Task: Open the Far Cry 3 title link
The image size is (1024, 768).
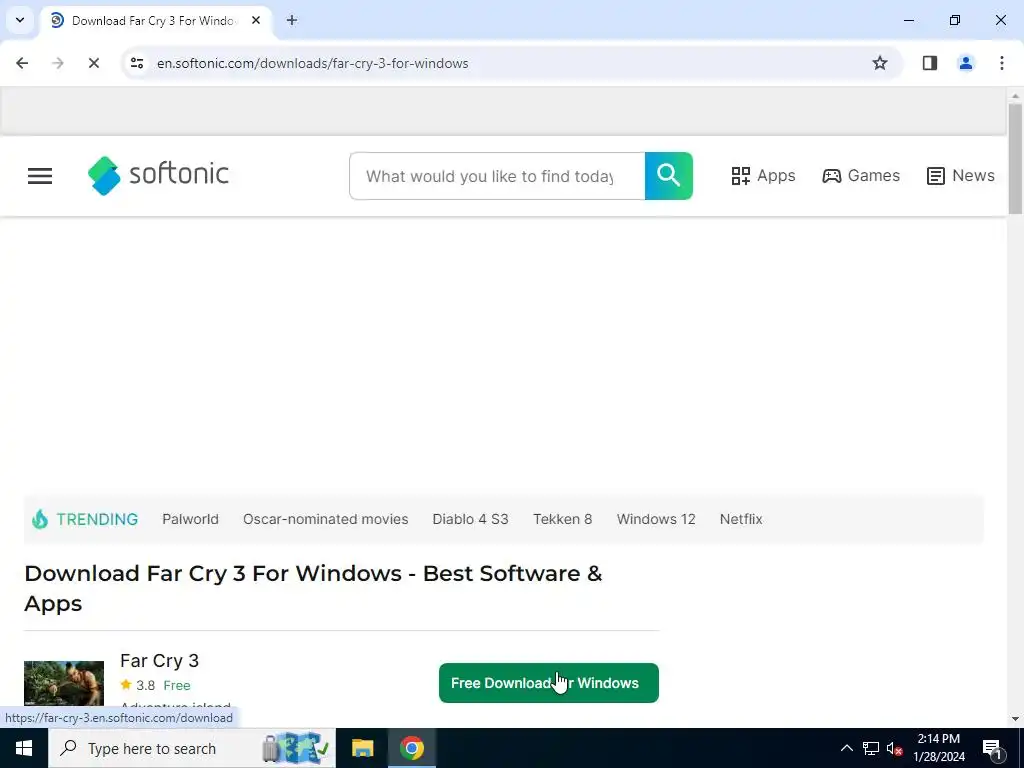Action: (x=159, y=660)
